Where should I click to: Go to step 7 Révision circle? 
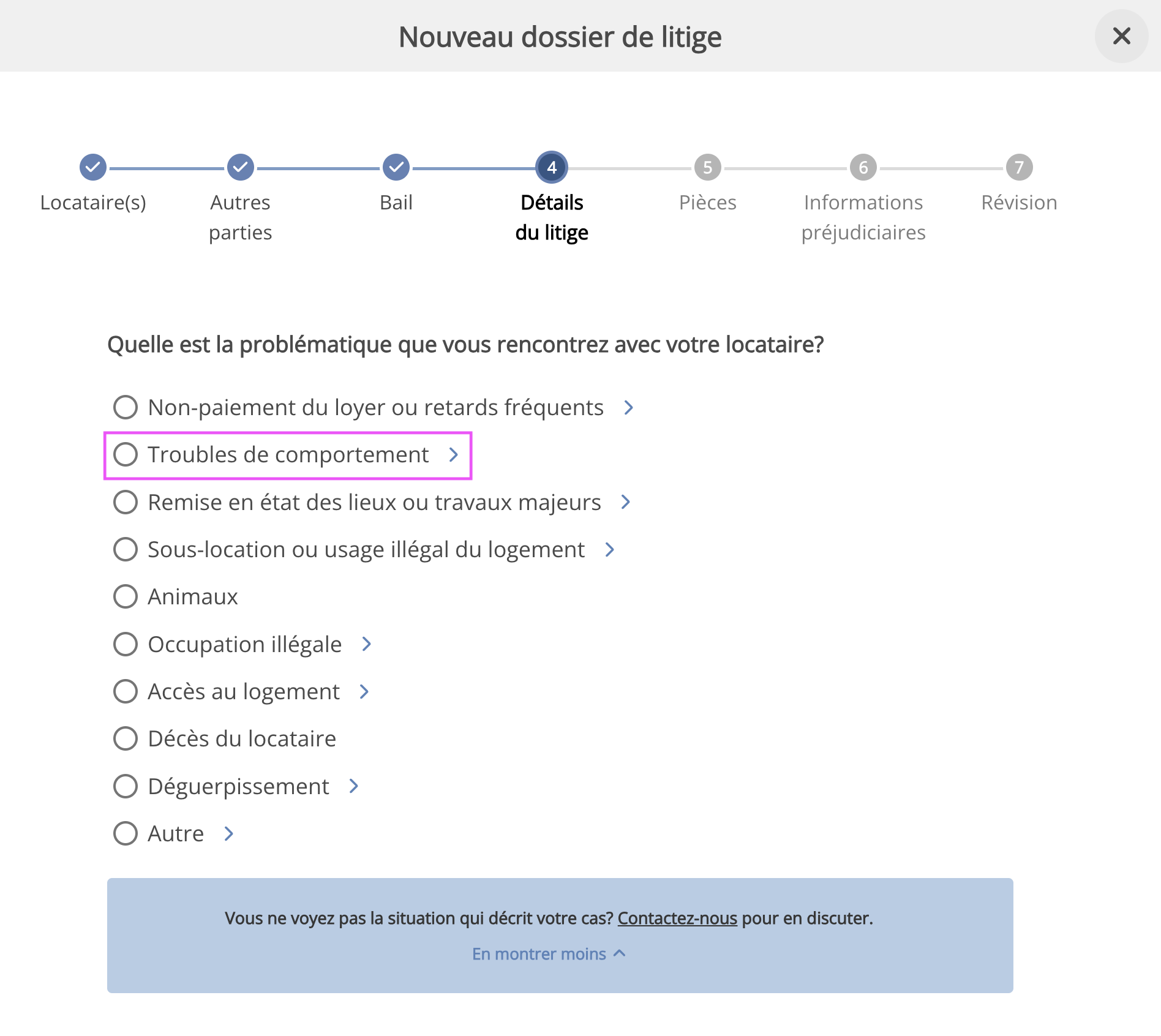point(1019,167)
